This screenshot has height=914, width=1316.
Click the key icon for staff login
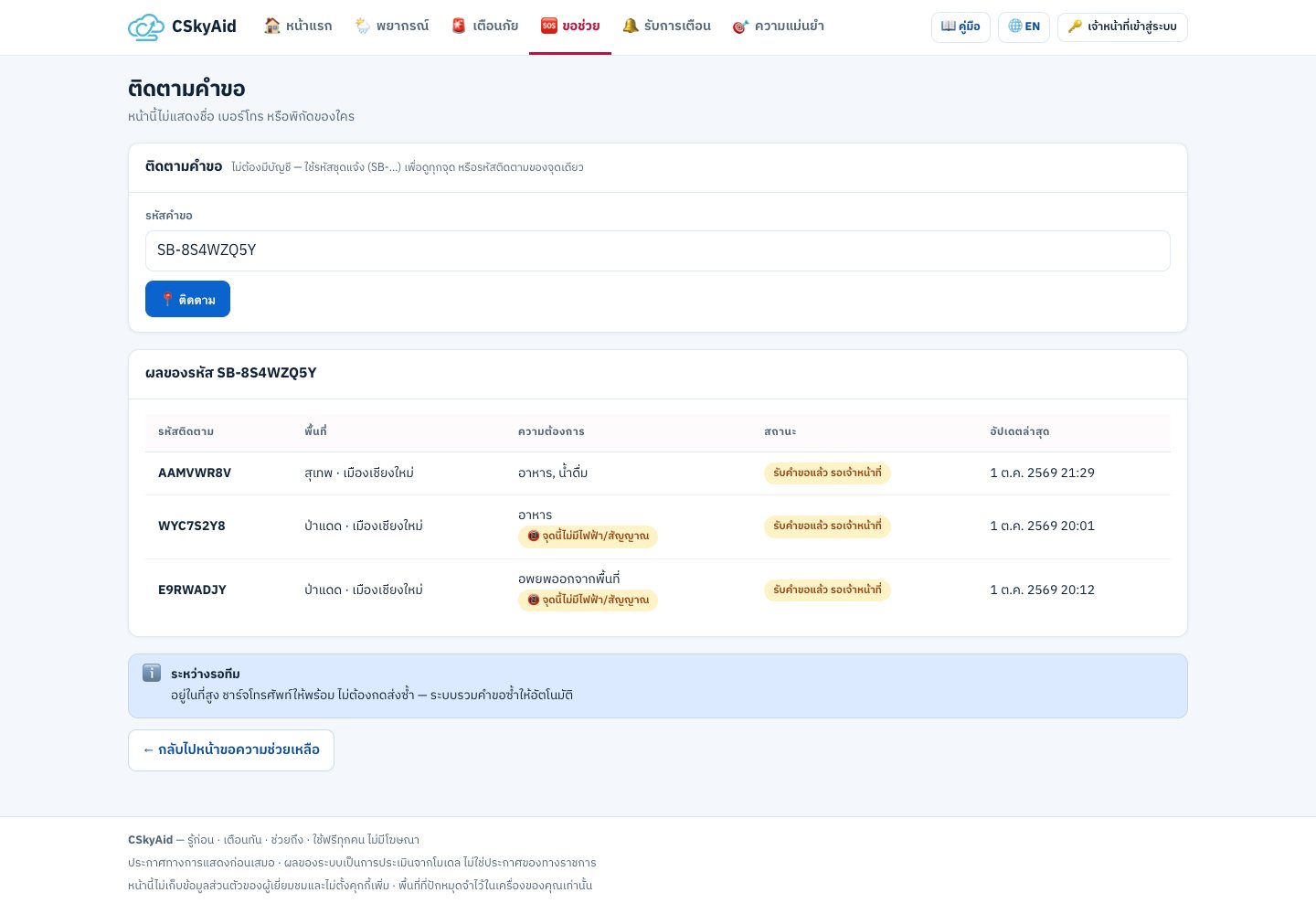coord(1075,26)
